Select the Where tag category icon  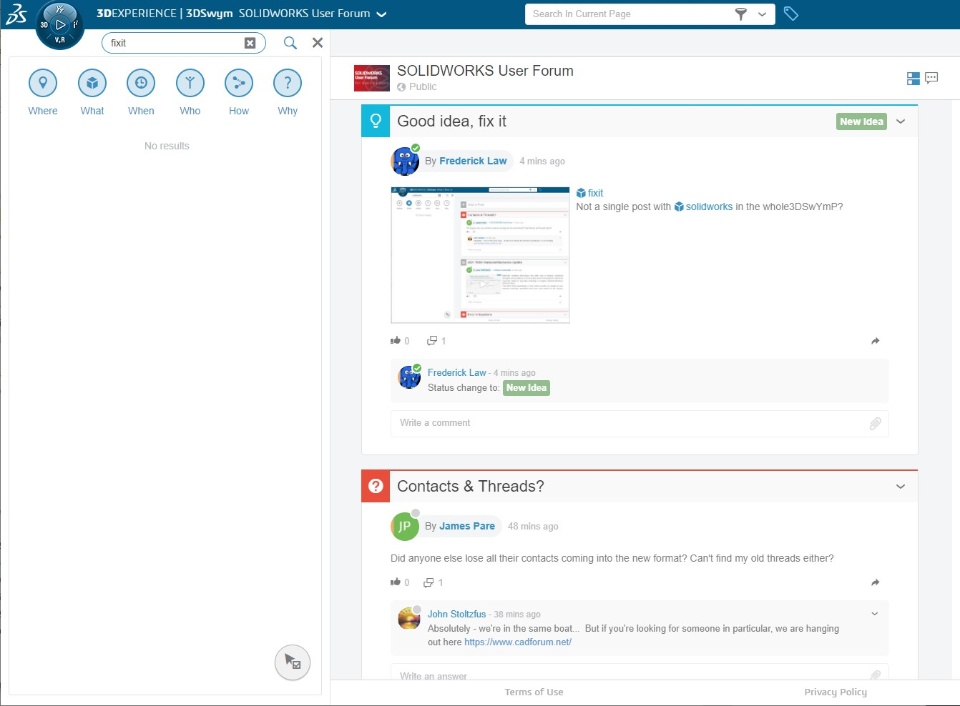click(x=43, y=83)
